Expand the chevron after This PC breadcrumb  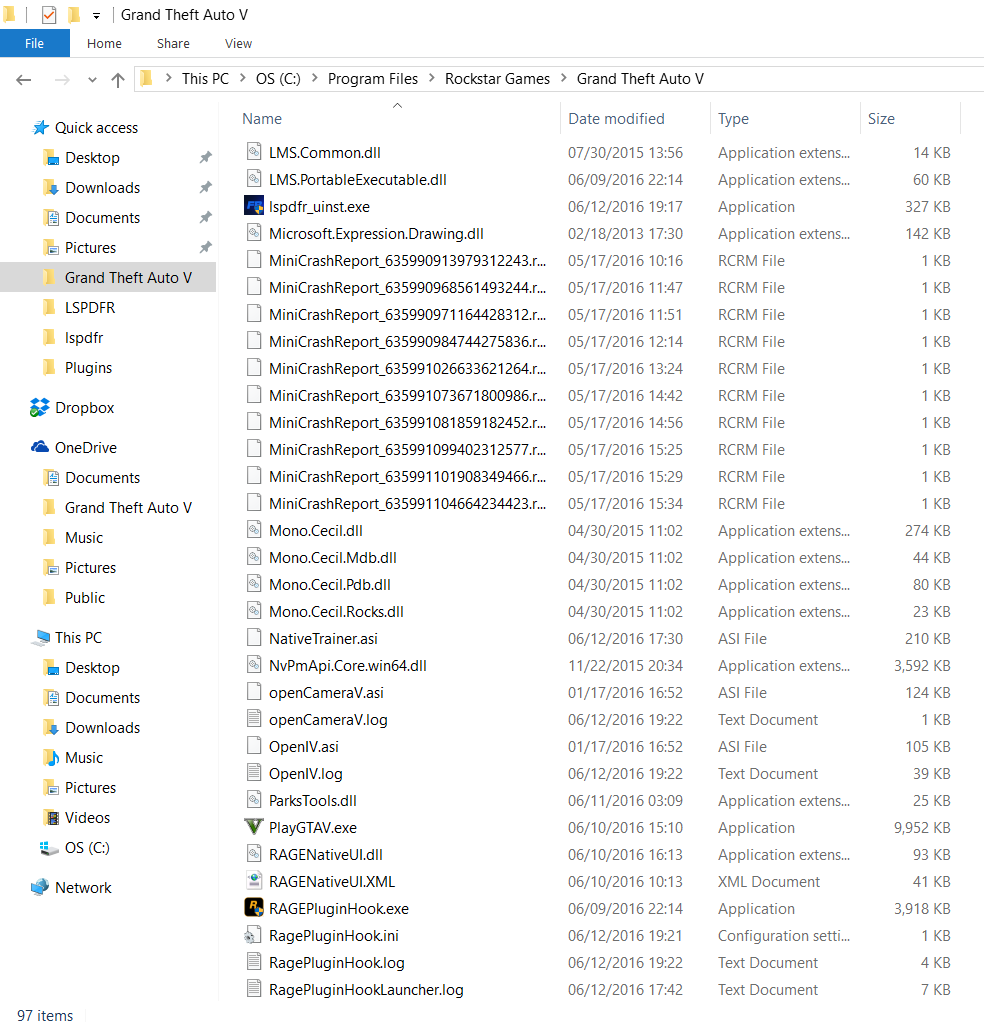click(242, 78)
